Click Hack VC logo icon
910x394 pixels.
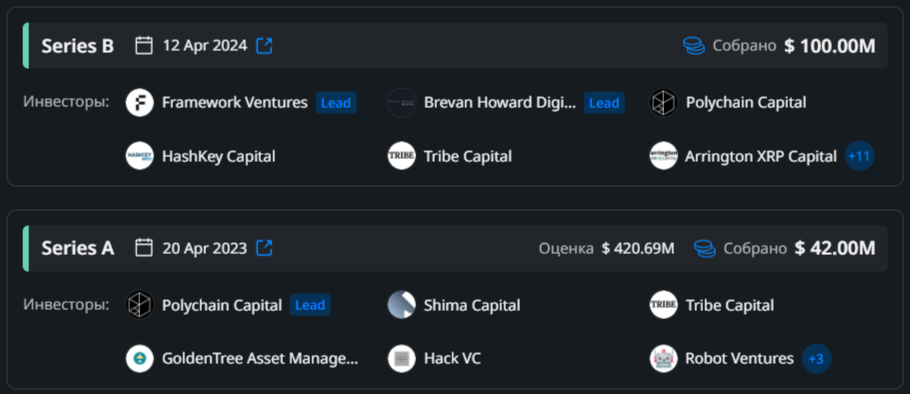click(402, 359)
